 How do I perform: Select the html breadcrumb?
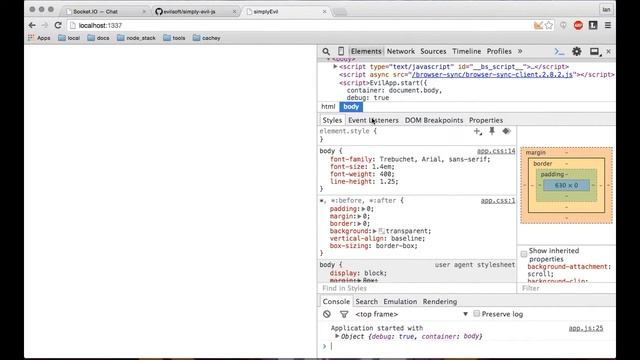[328, 107]
